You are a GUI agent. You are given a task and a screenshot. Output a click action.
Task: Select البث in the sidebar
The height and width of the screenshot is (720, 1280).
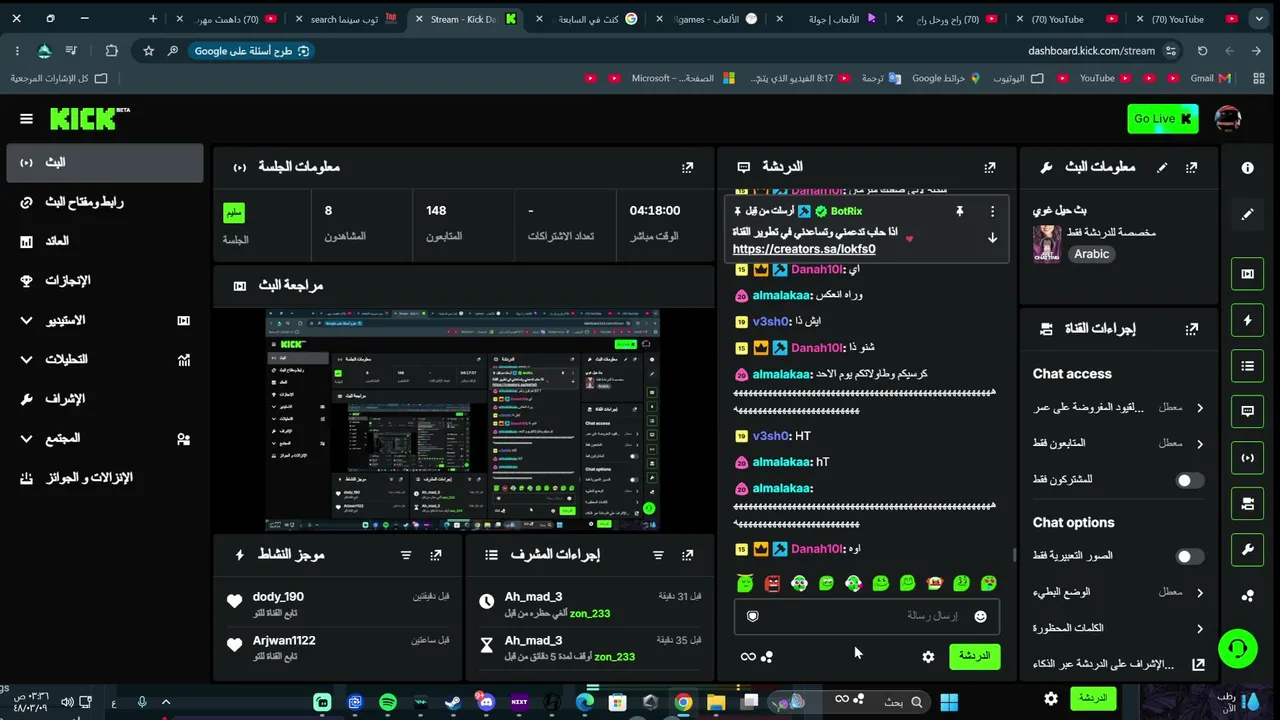click(105, 162)
